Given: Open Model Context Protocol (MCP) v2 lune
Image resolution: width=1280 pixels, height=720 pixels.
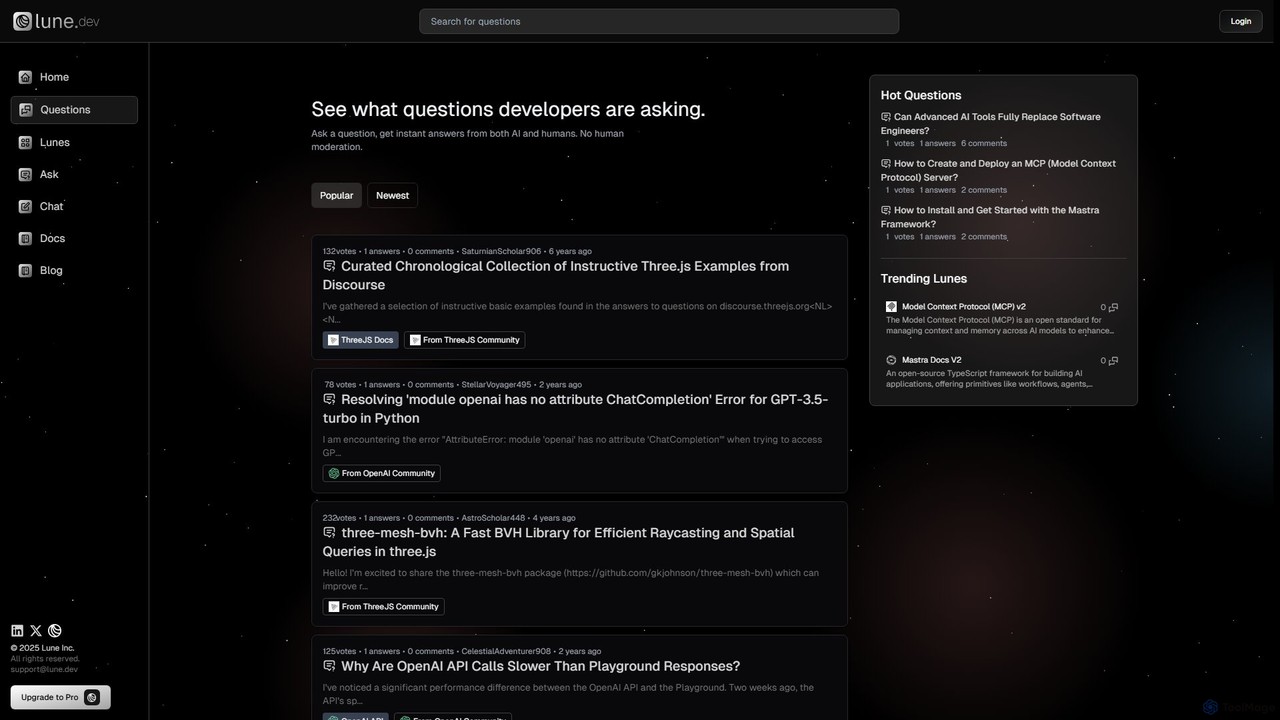Looking at the screenshot, I should click(x=964, y=307).
